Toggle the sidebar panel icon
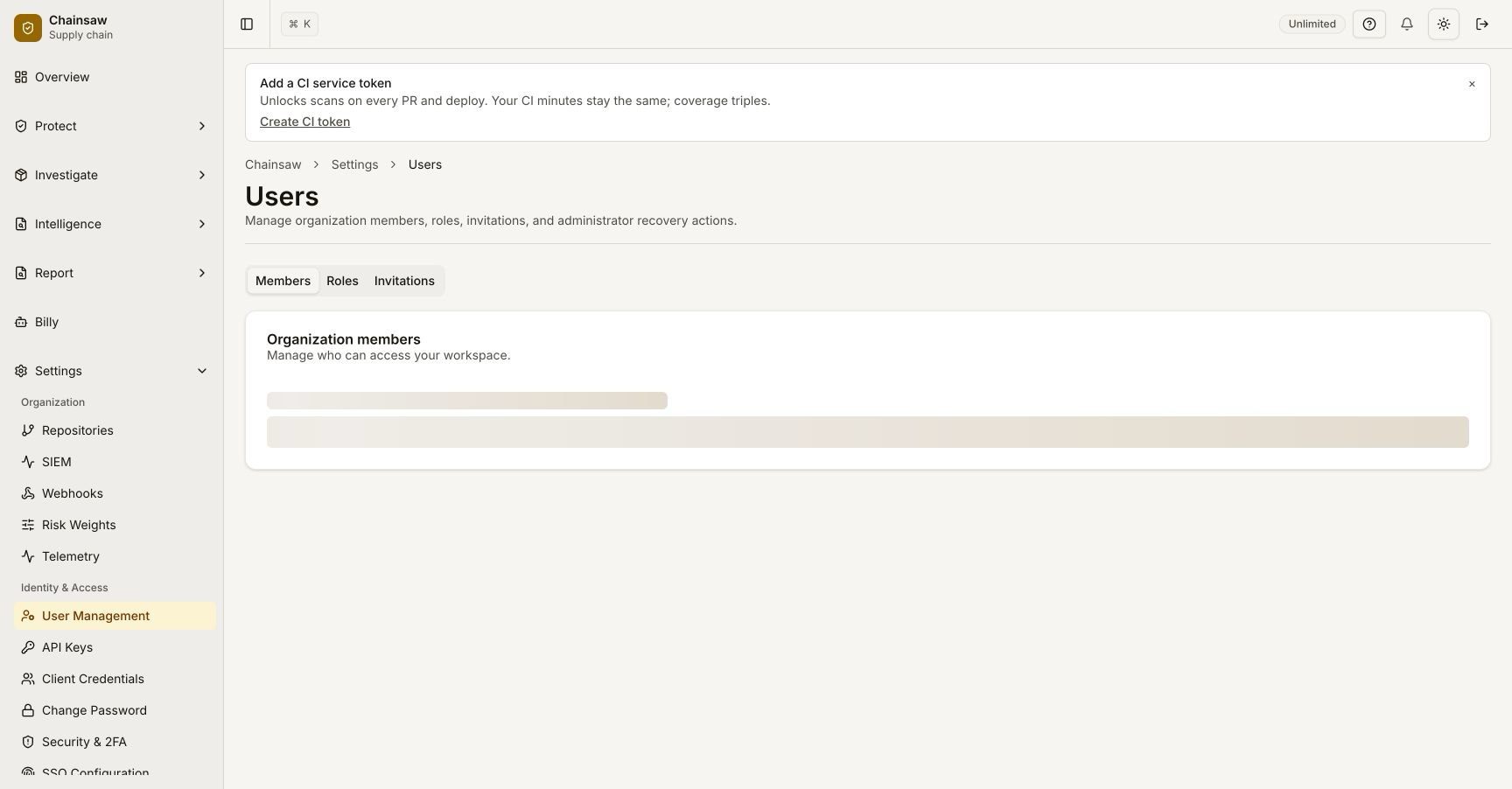The image size is (1512, 789). [x=247, y=24]
